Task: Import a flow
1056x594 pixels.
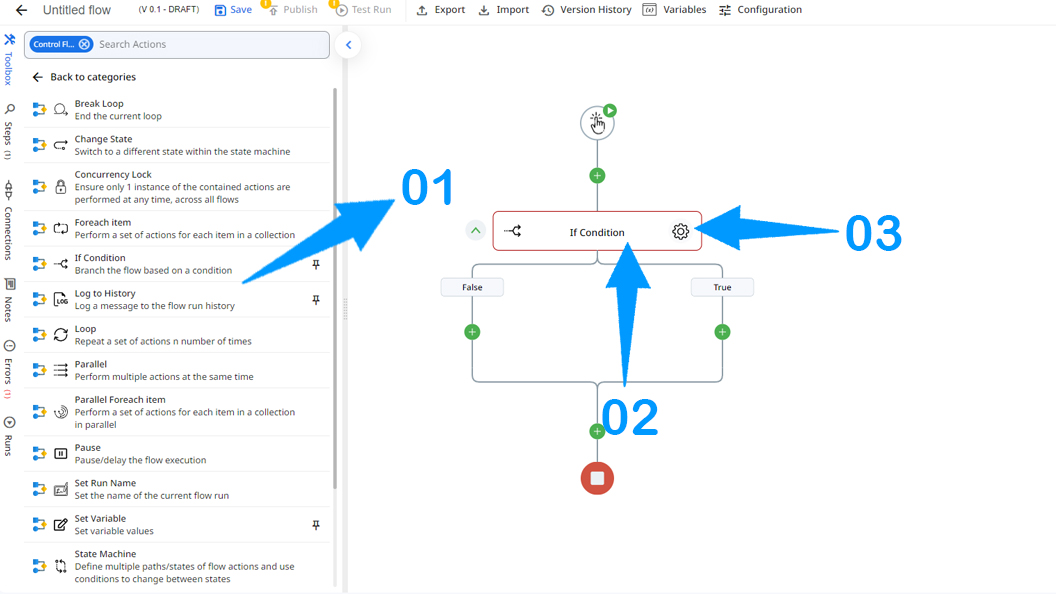Action: [504, 10]
